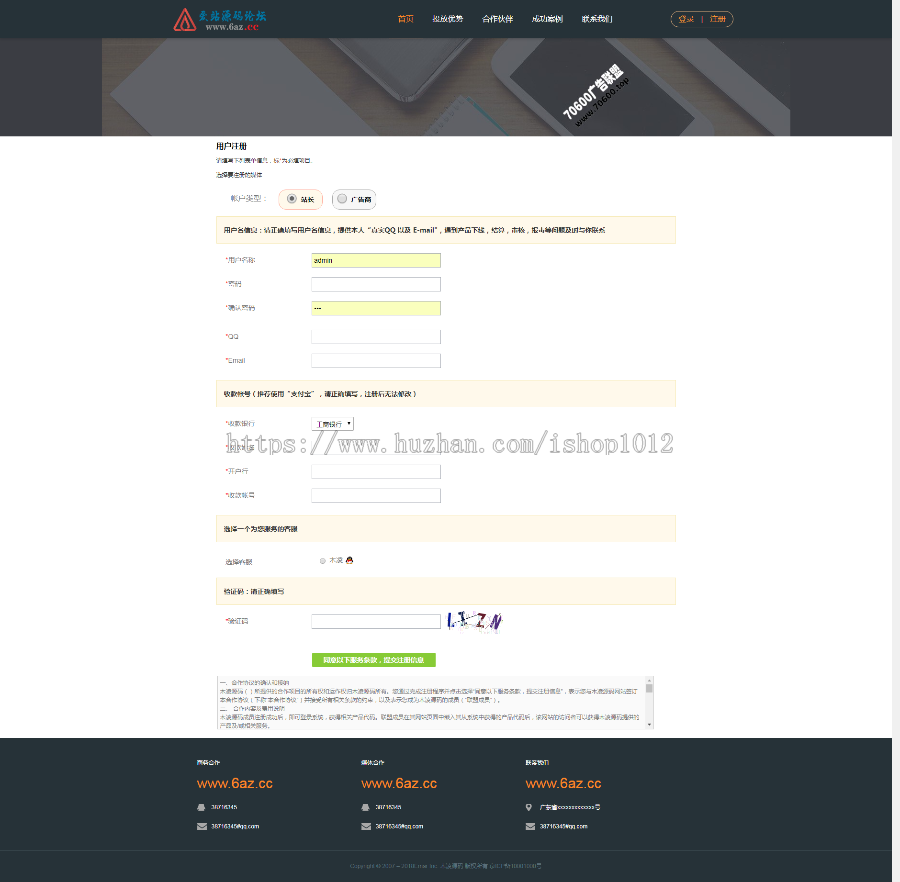
Task: Click www.6az.cc under media cooperation column
Action: coord(399,783)
